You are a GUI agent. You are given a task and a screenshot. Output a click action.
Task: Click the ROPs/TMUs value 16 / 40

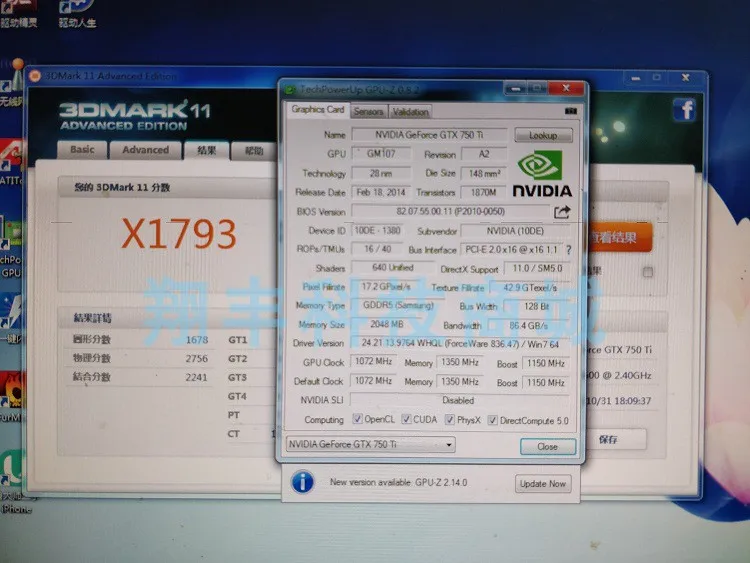coord(377,249)
